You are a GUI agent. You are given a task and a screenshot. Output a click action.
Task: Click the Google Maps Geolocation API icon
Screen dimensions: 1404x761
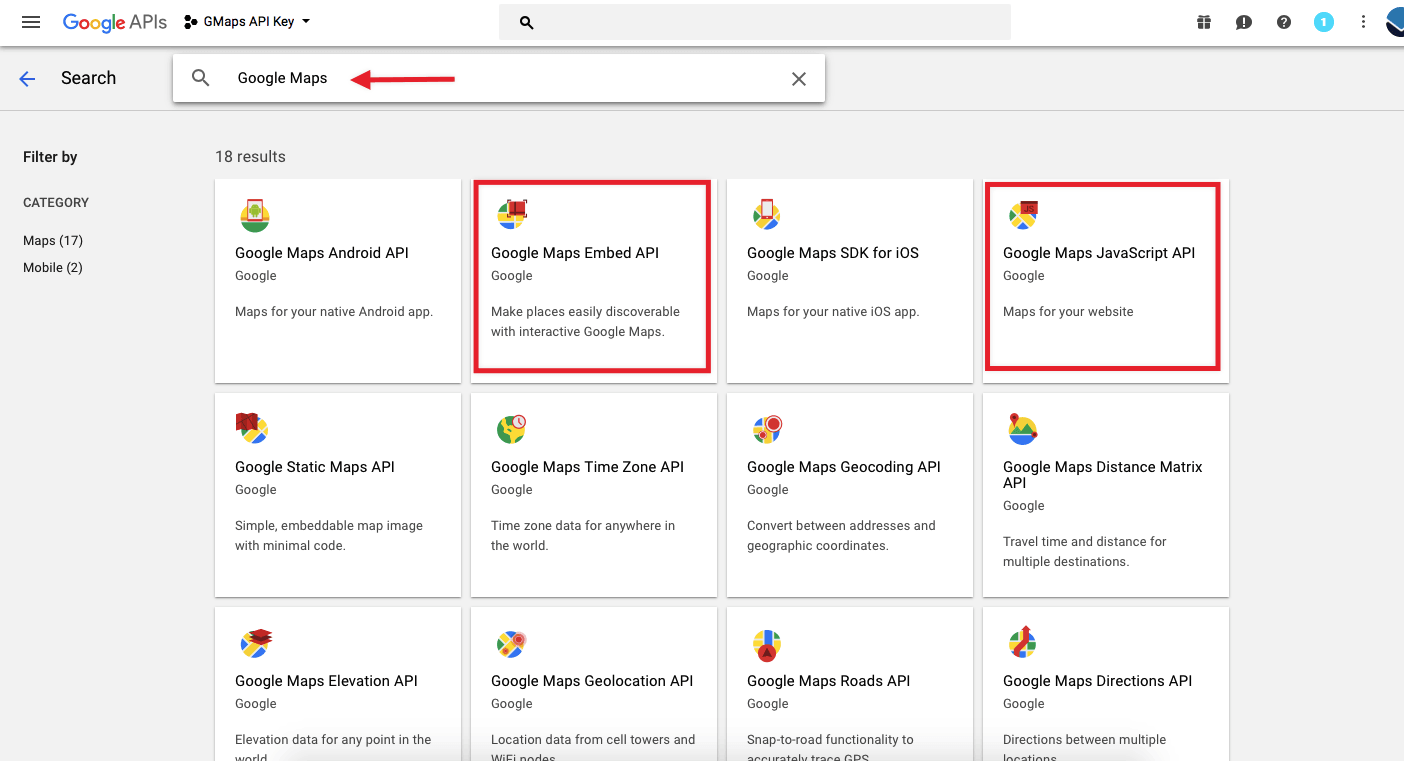point(511,643)
